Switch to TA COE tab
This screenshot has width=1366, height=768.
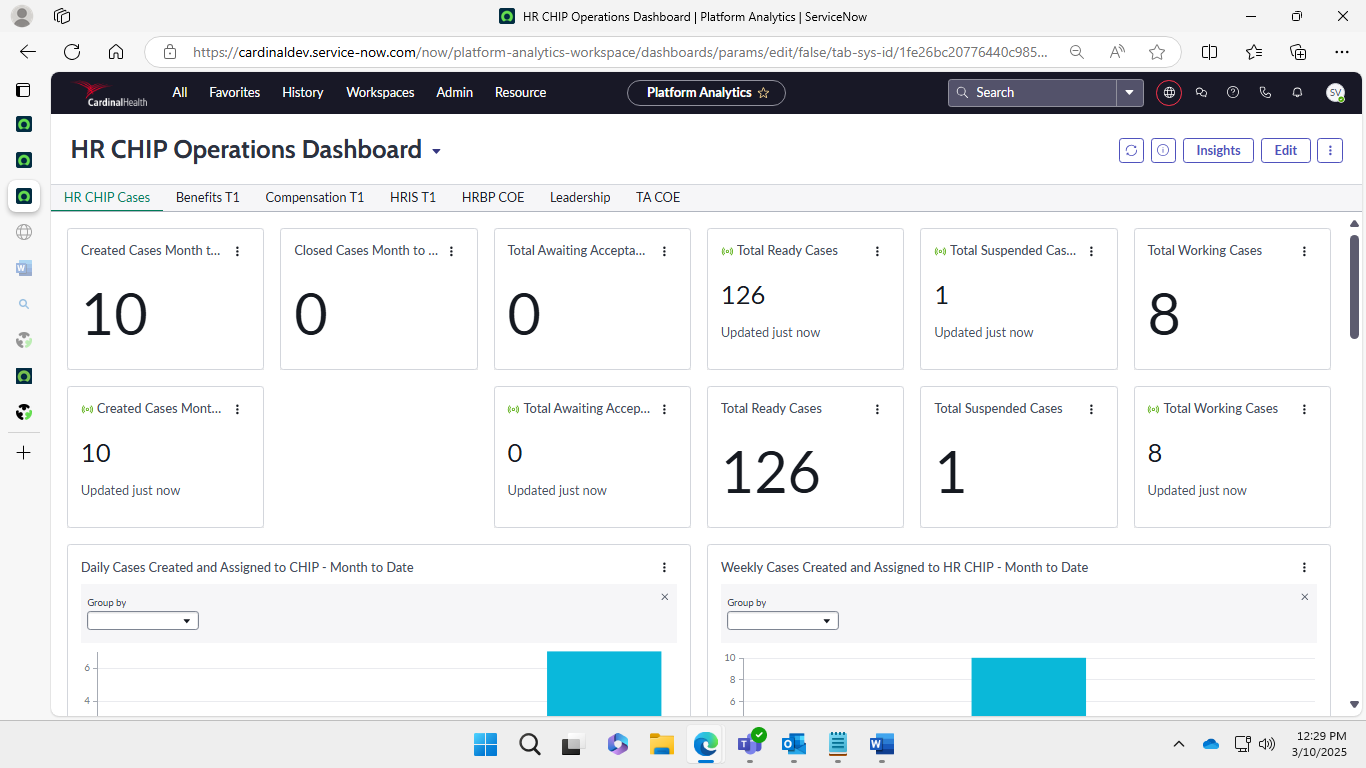[658, 197]
